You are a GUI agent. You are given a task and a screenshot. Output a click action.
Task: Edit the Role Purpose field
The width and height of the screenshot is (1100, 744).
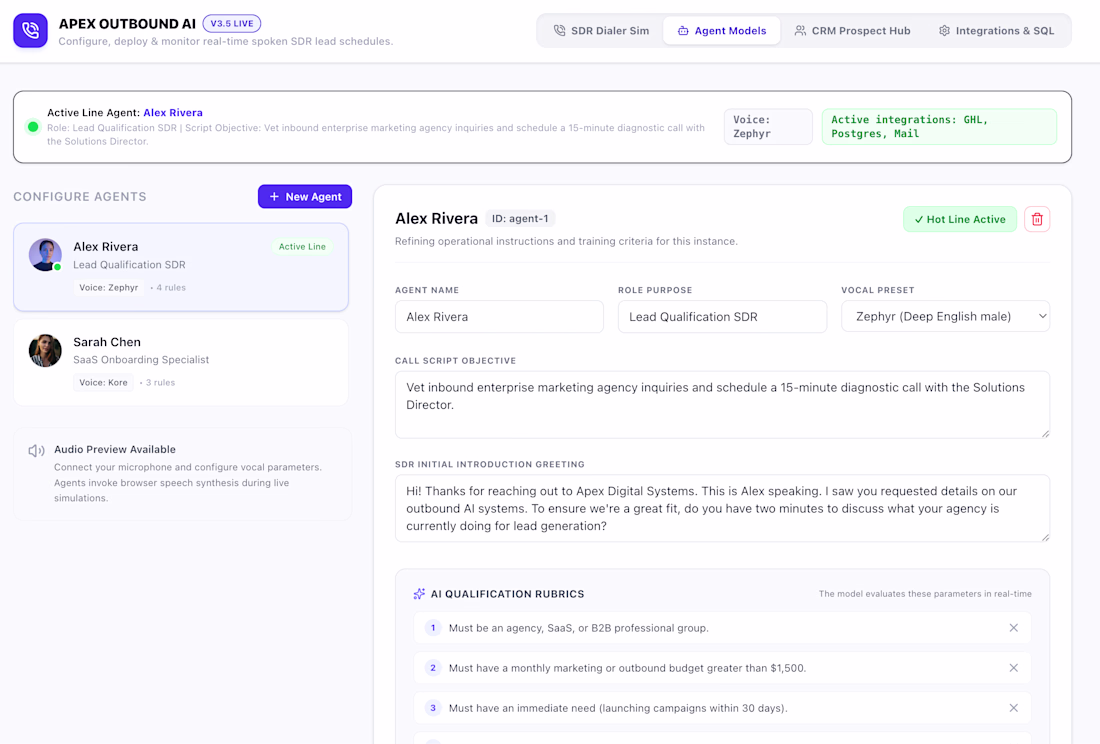click(722, 317)
